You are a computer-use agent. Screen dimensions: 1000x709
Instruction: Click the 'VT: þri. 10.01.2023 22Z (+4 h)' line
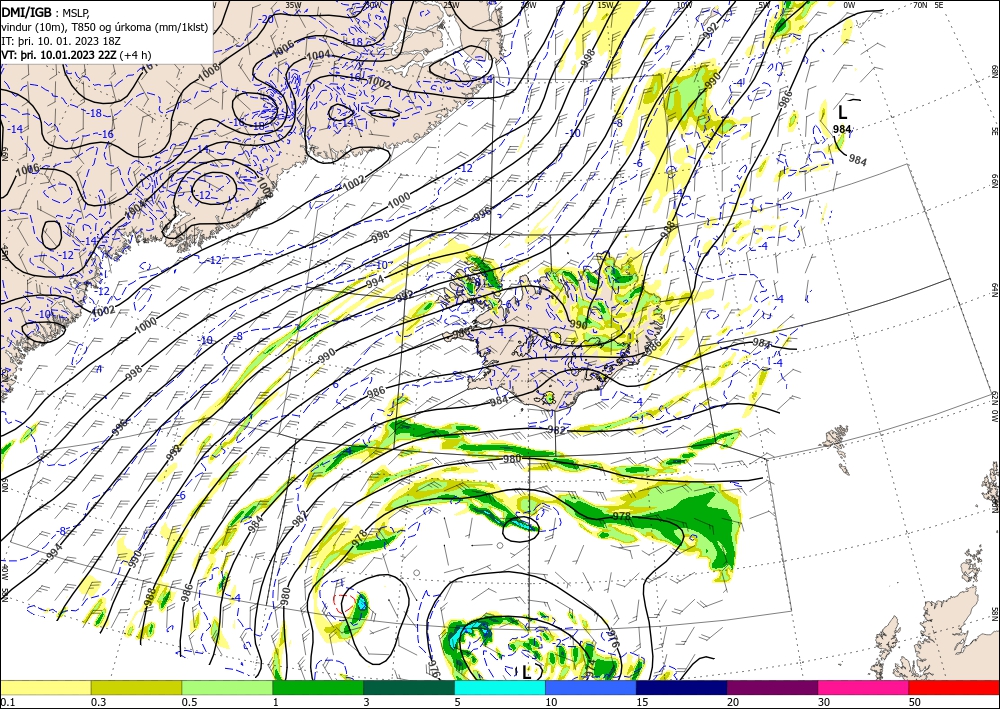76,54
